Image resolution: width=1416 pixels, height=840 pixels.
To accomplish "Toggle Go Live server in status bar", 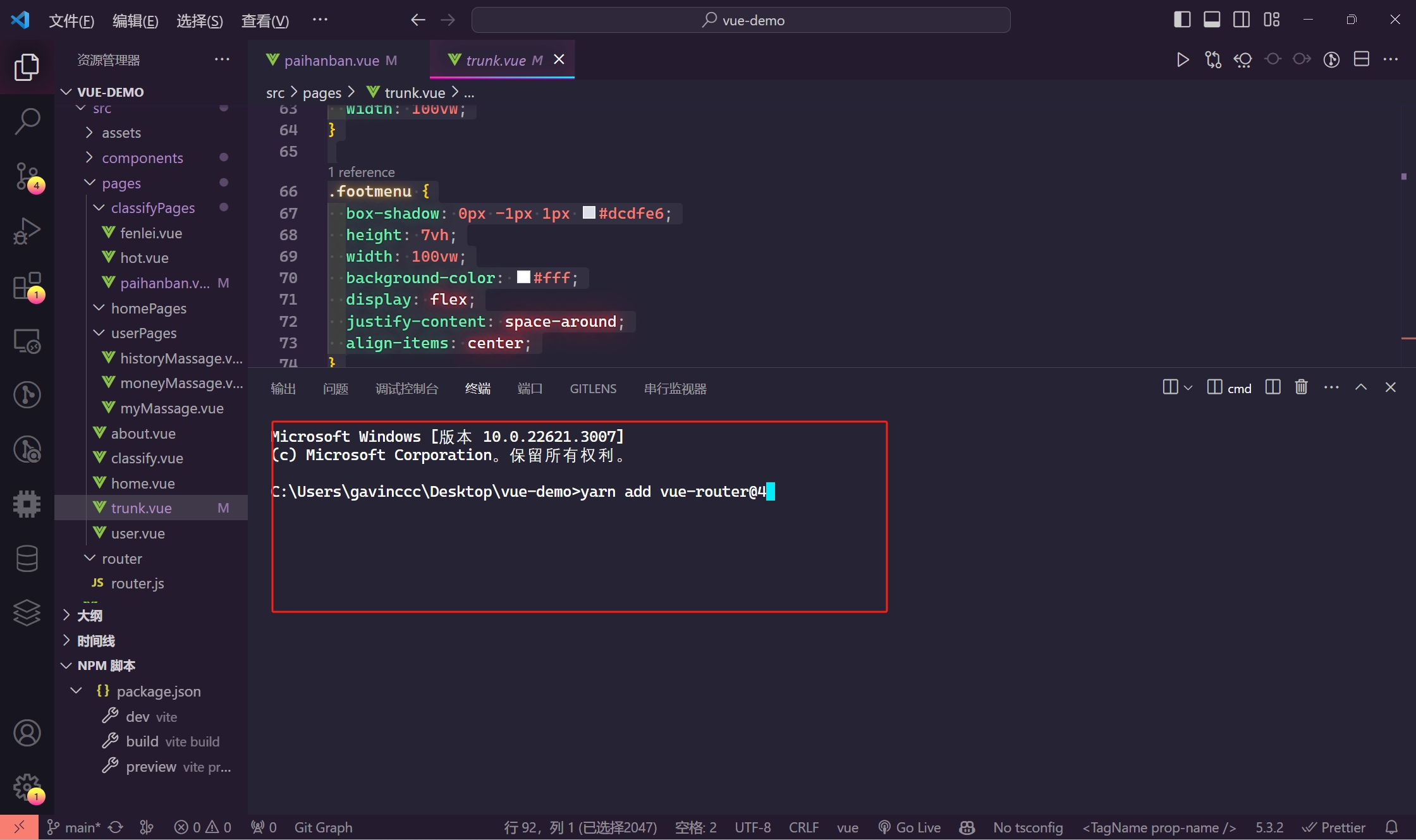I will (x=910, y=827).
